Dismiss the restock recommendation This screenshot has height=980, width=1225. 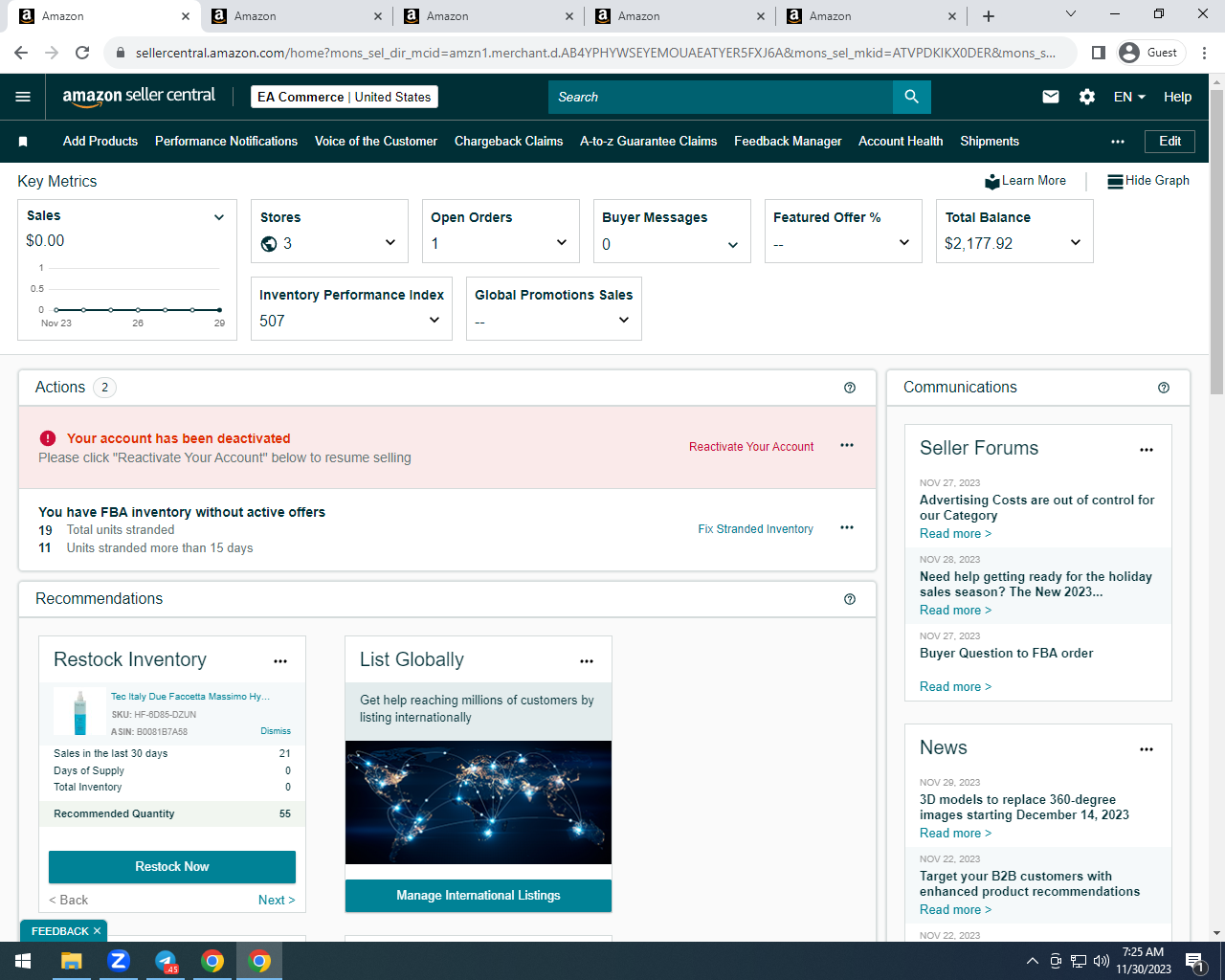(276, 731)
